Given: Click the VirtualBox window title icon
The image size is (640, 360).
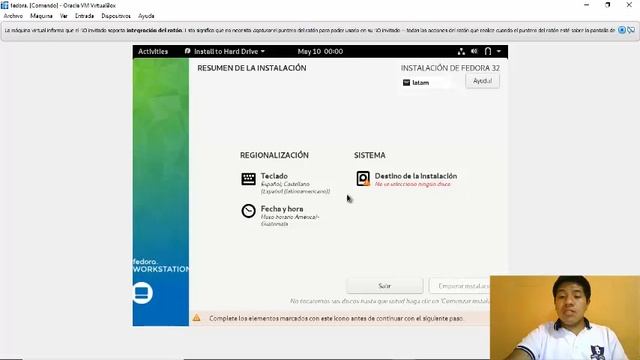Looking at the screenshot, I should pos(4,5).
